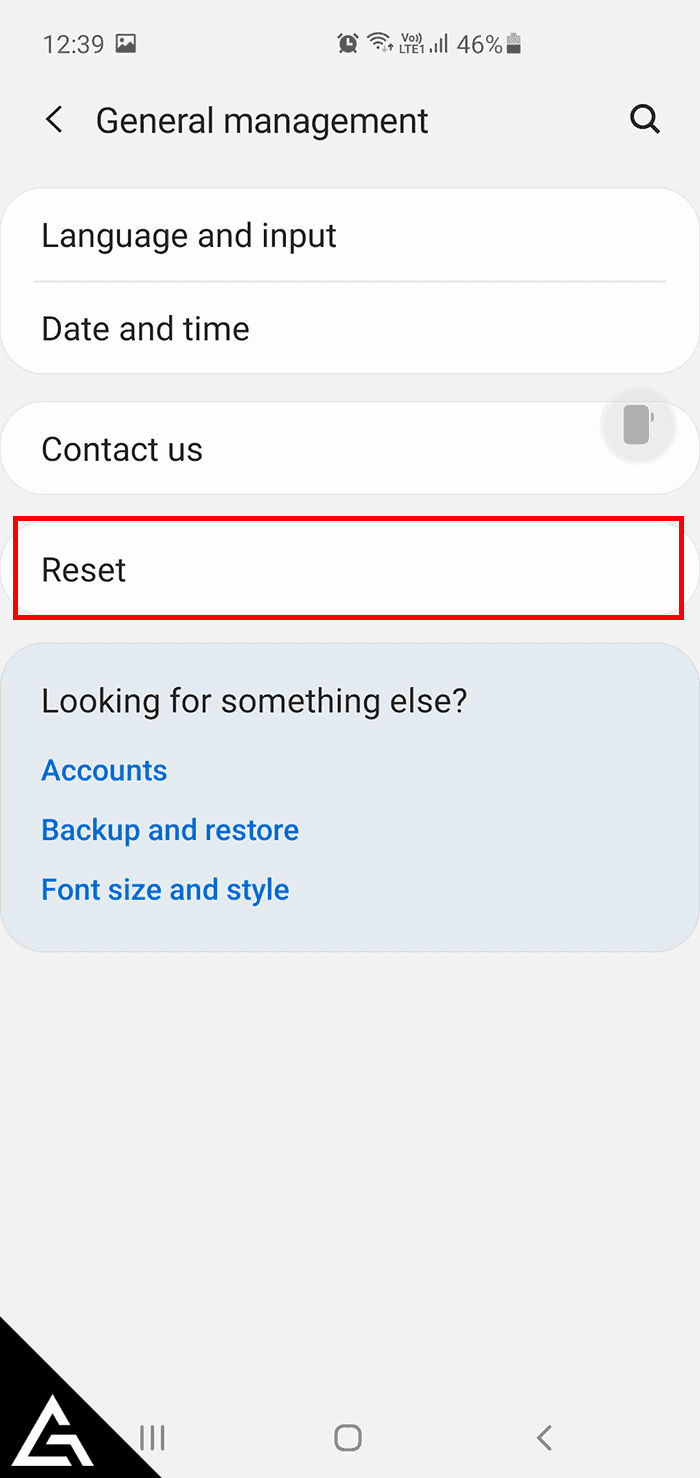Tap the picture notification icon
Image resolution: width=700 pixels, height=1478 pixels.
pos(126,44)
